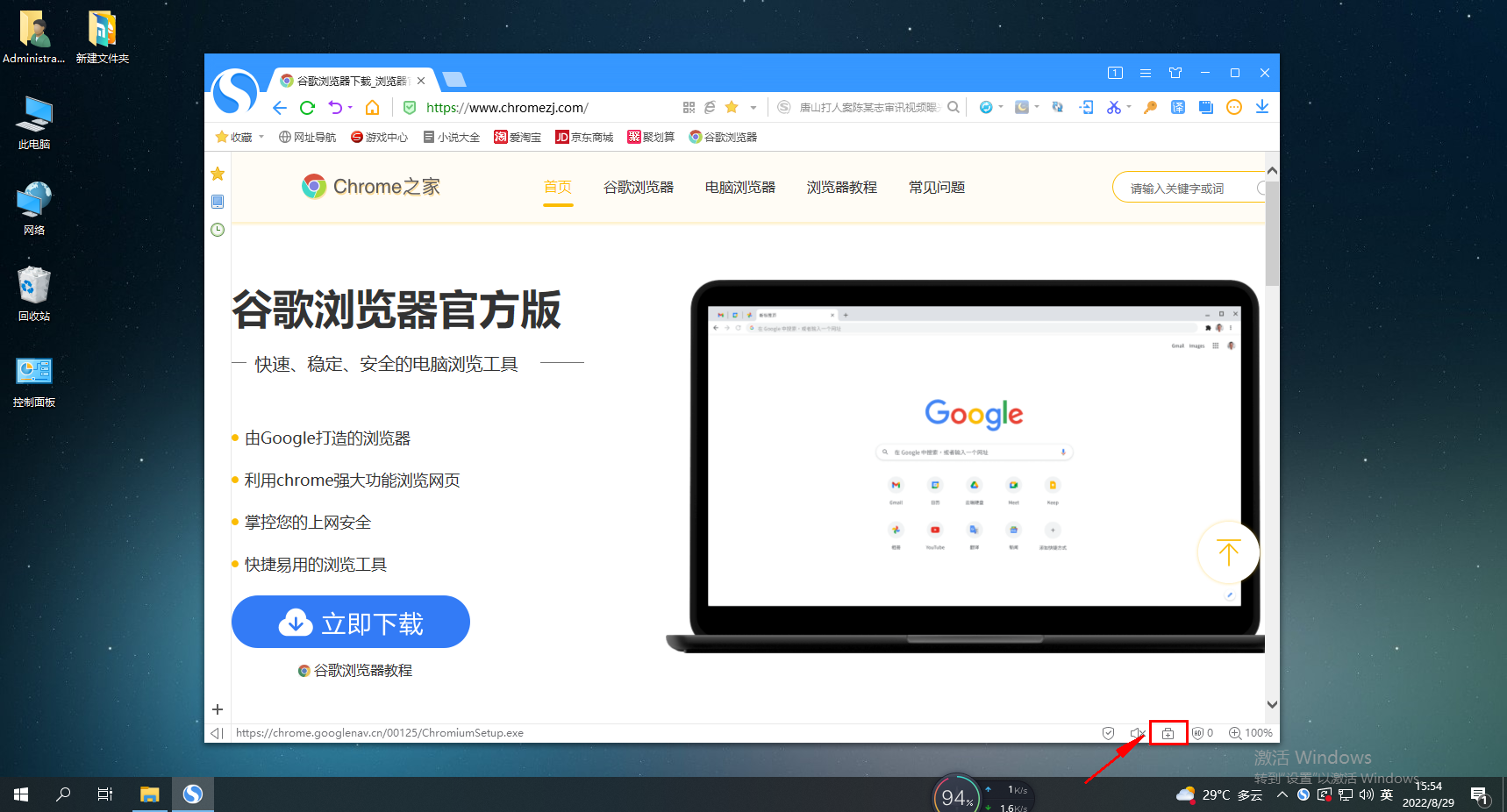Screen dimensions: 1507x812
Task: Click the security check shield in status bar
Action: tap(1109, 733)
